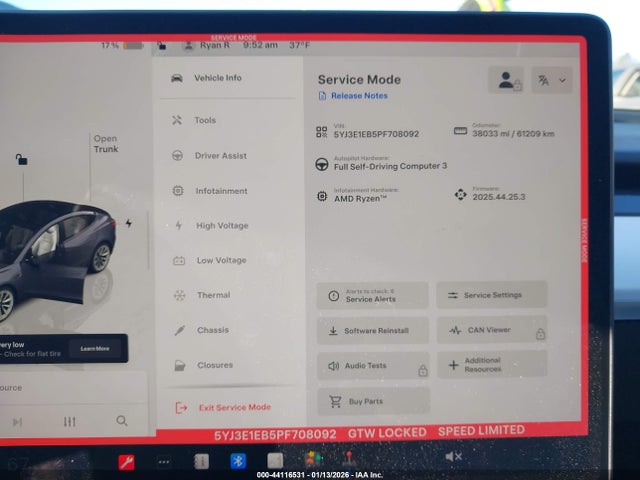
Task: Click the Release Notes link
Action: pyautogui.click(x=358, y=96)
